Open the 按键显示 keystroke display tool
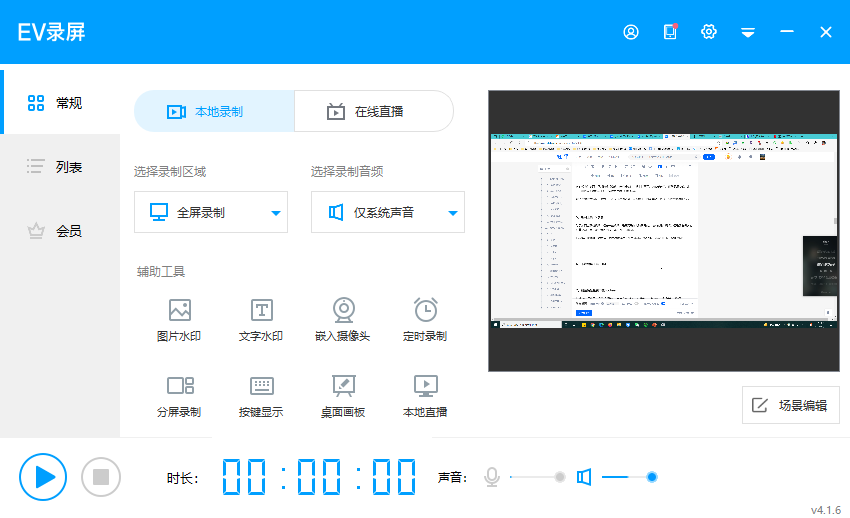The height and width of the screenshot is (518, 850). coord(261,396)
